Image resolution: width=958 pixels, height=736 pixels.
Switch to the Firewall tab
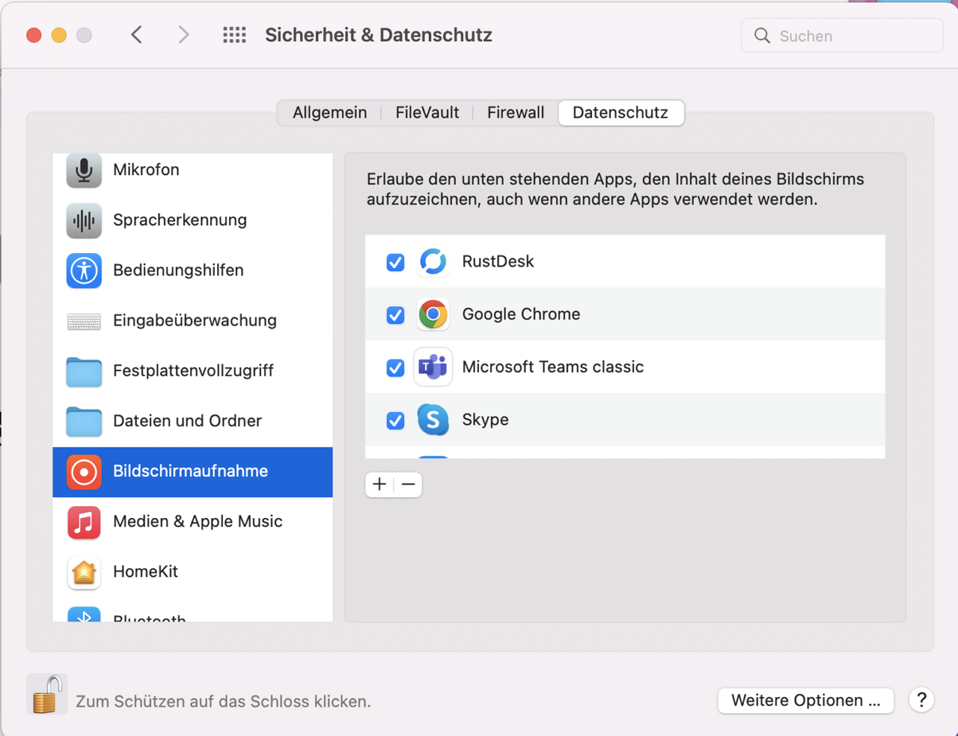(515, 113)
